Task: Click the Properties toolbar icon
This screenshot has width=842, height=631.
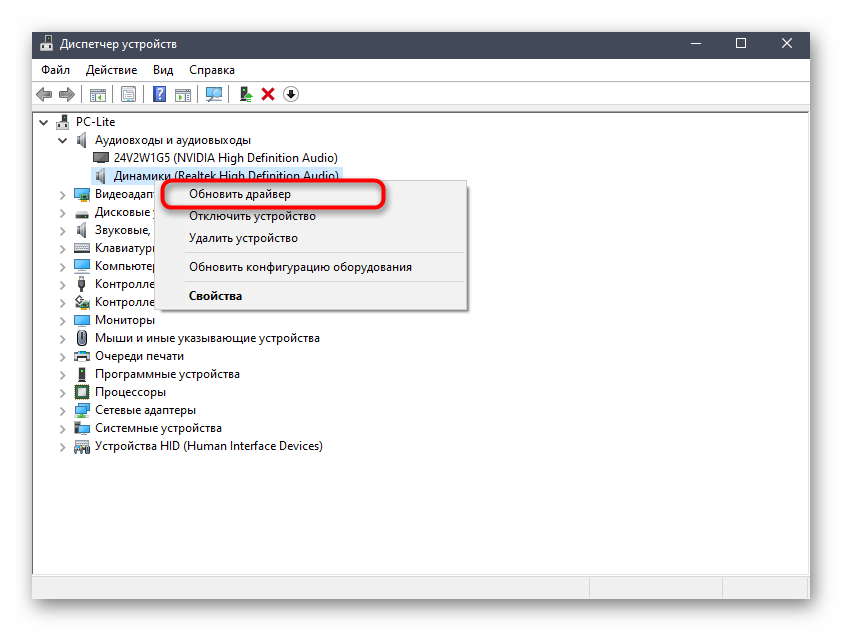Action: 128,94
